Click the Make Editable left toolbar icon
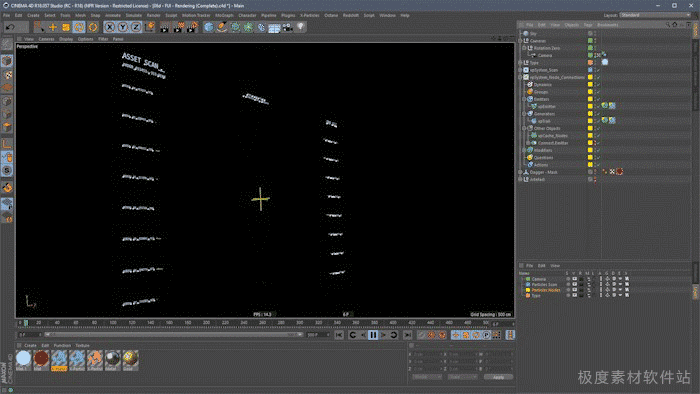Screen dimensions: 700x394 tap(7, 45)
